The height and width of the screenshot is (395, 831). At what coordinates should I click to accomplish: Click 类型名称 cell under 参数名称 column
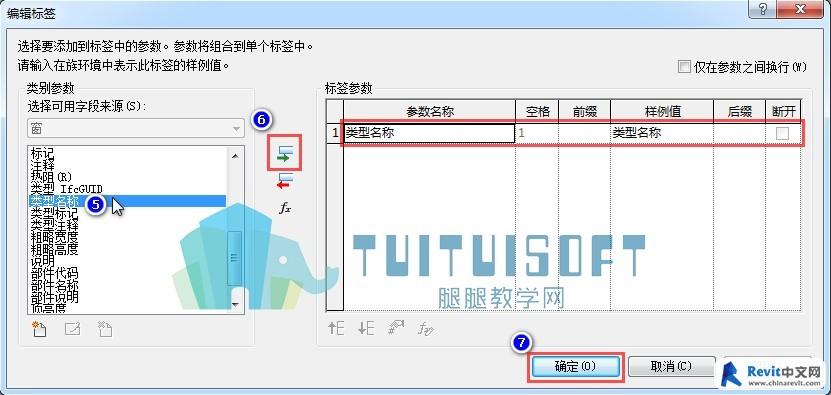[430, 133]
